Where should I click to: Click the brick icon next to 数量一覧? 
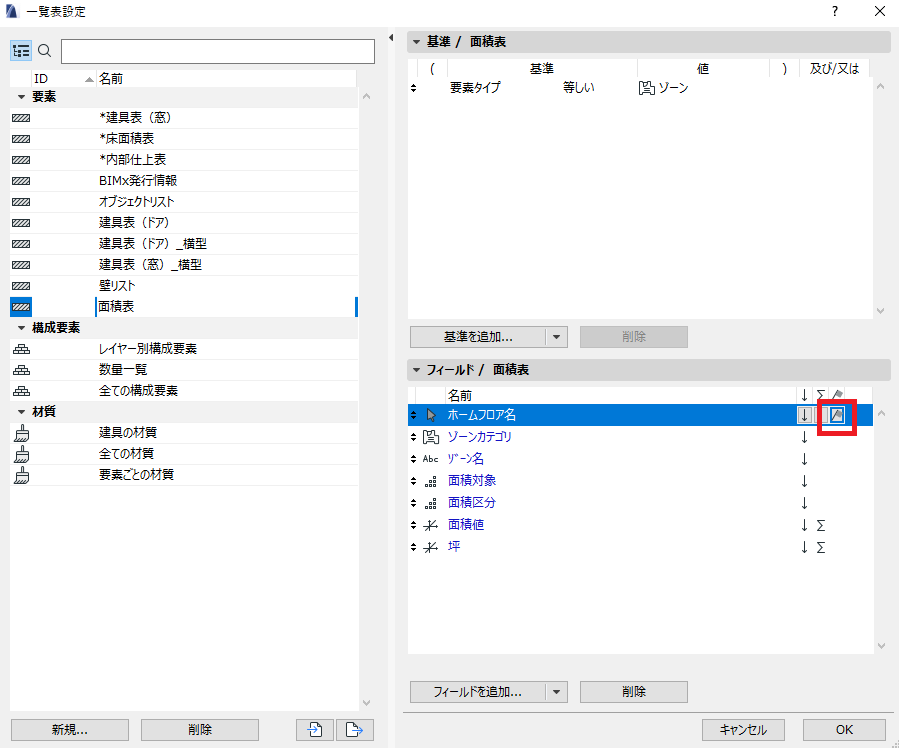click(21, 370)
